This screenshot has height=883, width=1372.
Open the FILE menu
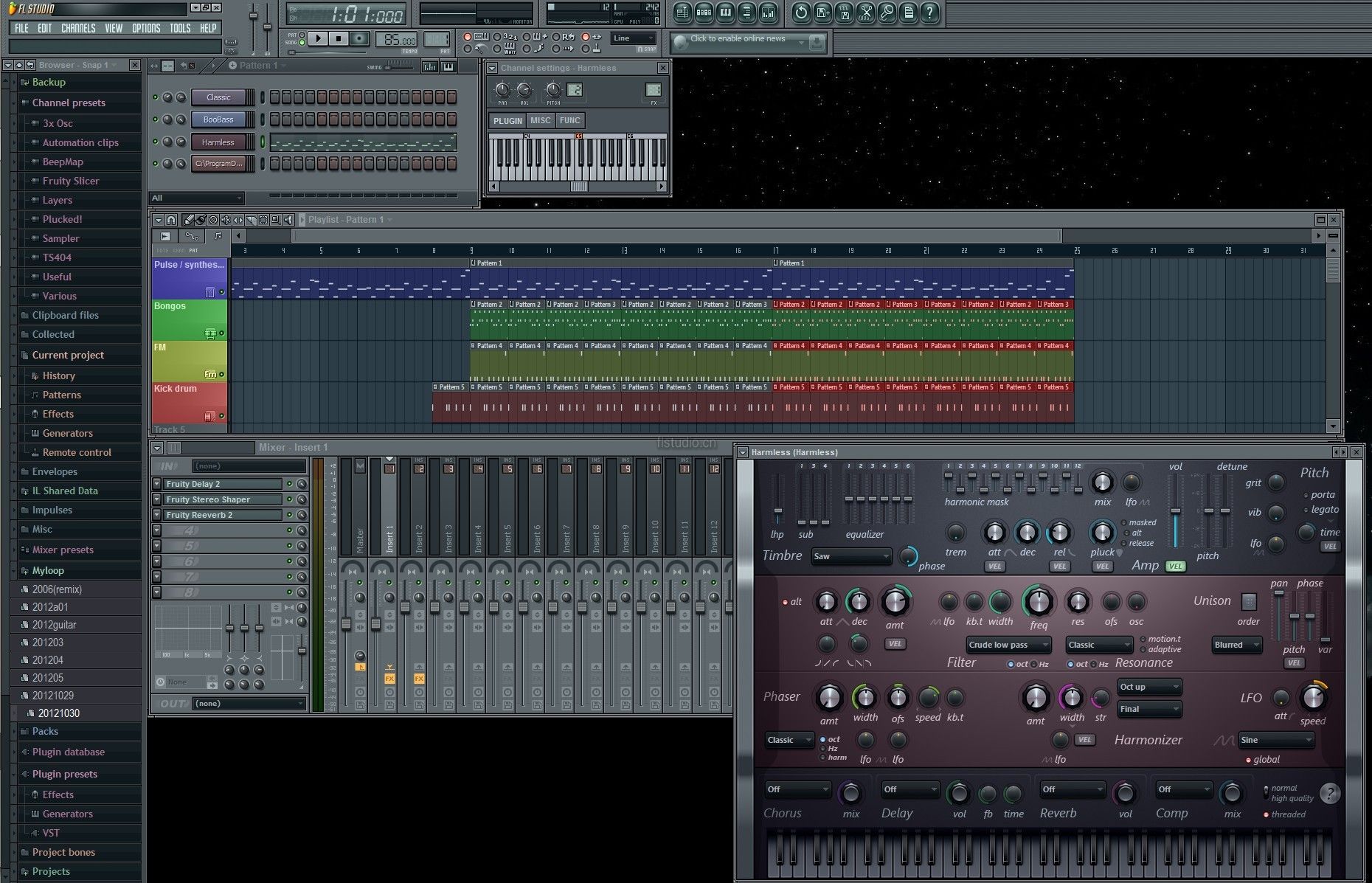pos(22,28)
